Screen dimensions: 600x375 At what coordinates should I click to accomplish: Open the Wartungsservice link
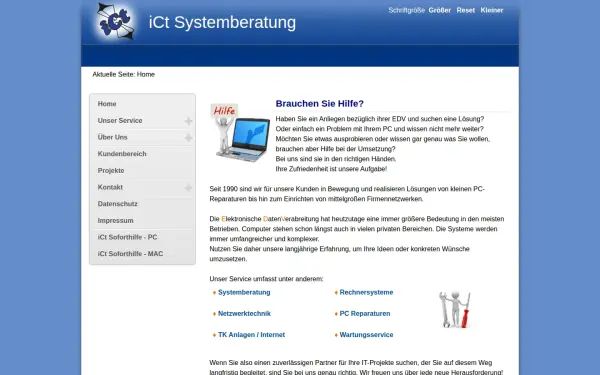[x=366, y=335]
